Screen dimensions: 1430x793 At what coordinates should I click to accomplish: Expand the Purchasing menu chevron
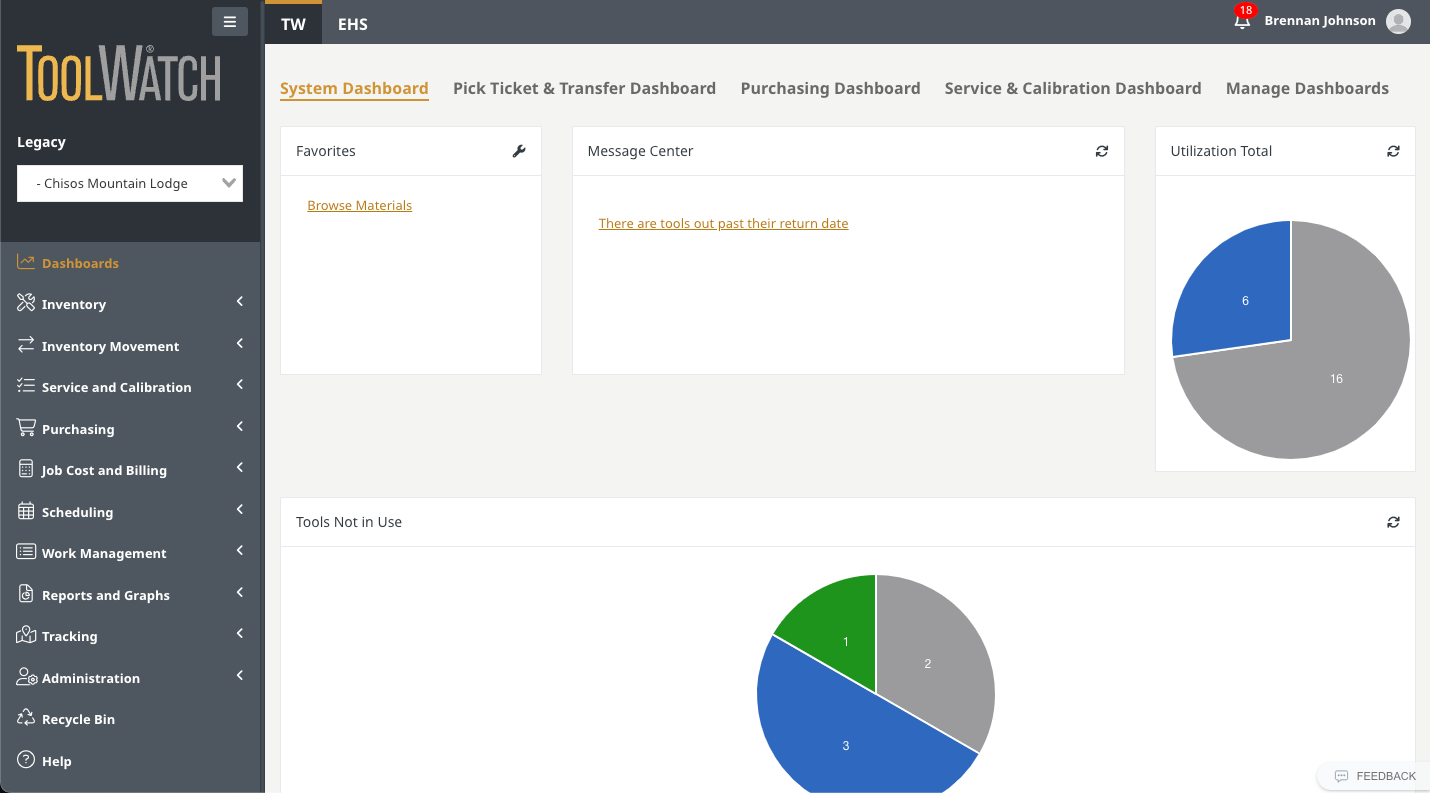coord(240,427)
